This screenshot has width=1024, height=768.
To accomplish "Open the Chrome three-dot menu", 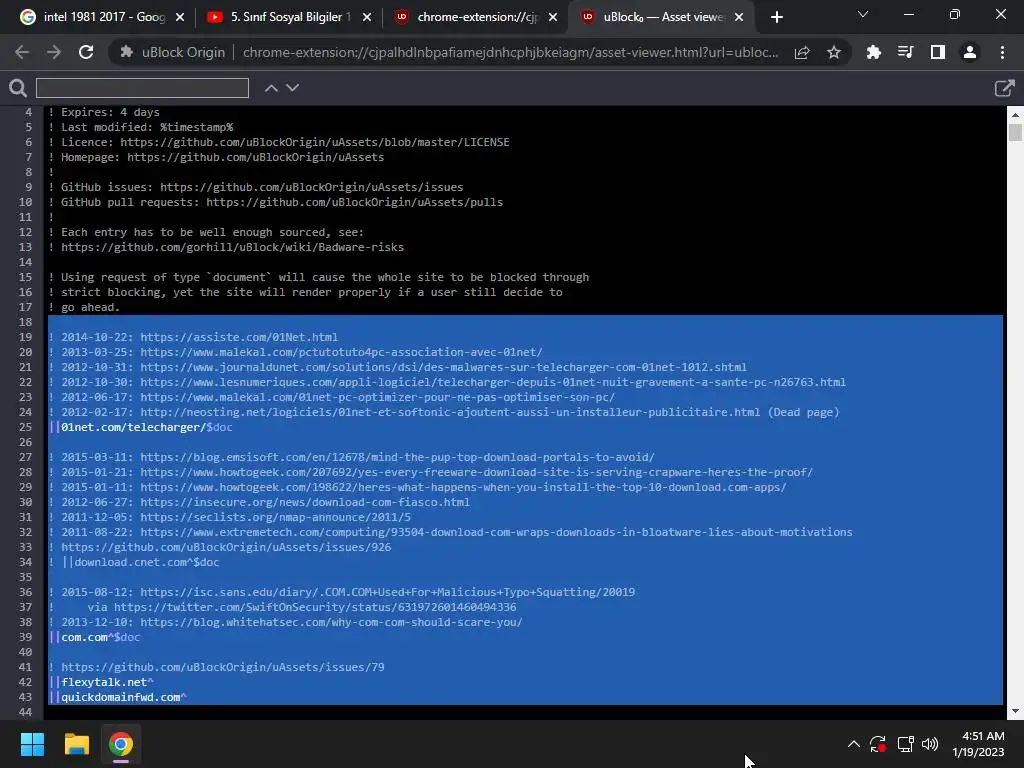I will point(1002,52).
